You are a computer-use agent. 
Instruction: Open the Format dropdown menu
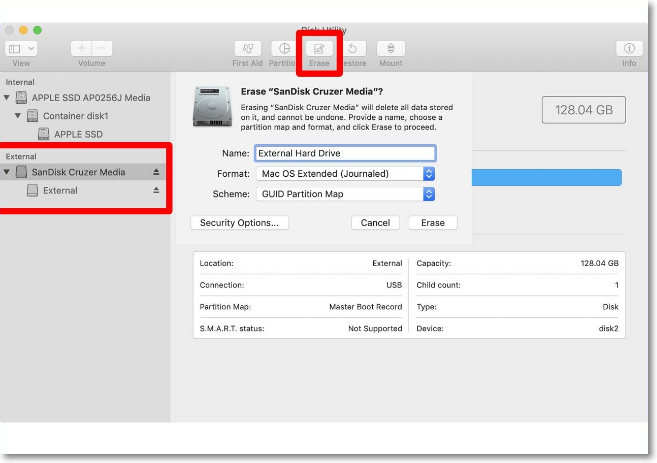[x=345, y=174]
